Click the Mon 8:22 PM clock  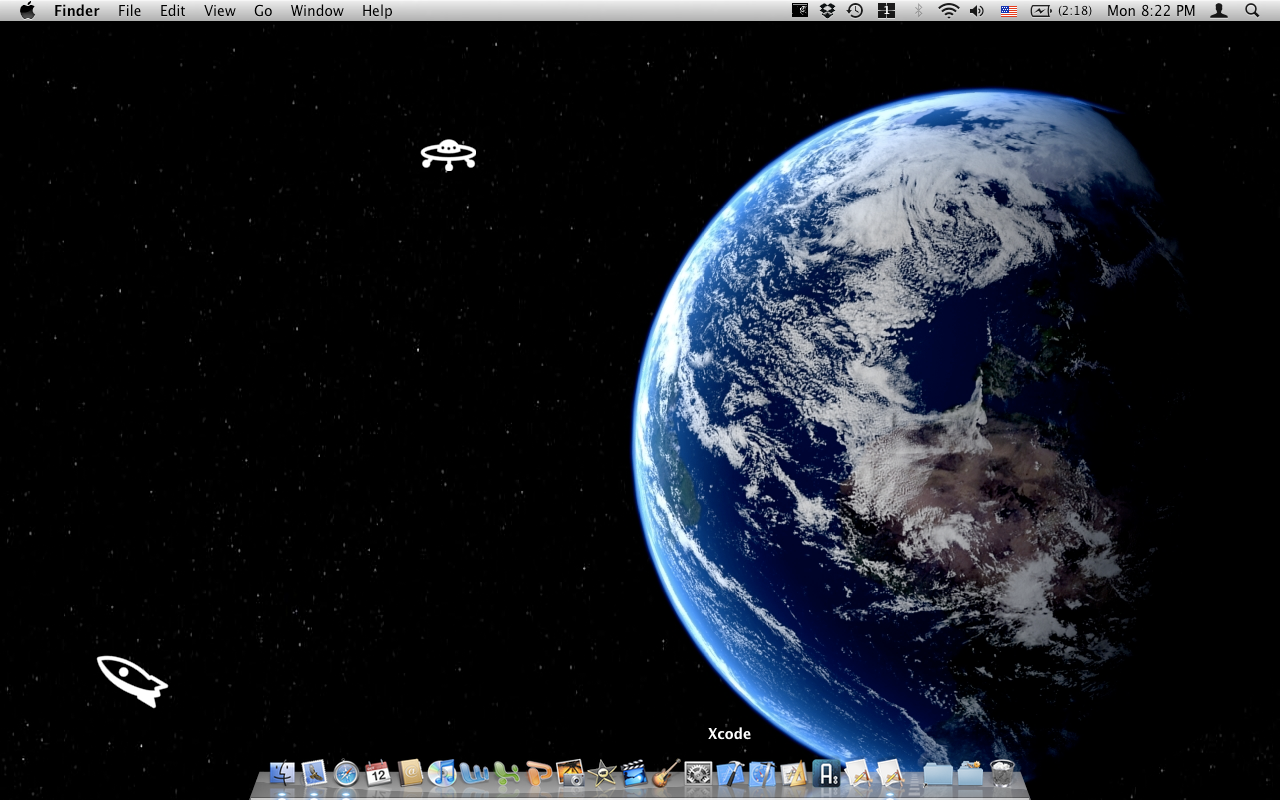click(1151, 11)
